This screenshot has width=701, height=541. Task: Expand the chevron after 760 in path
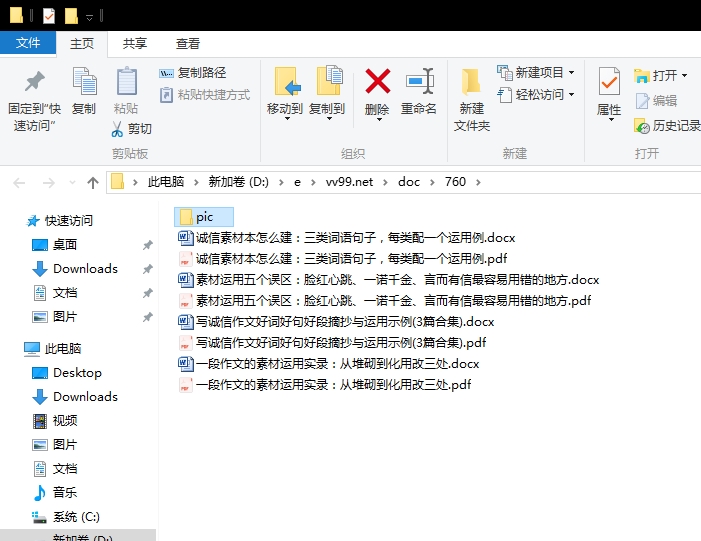coord(478,182)
